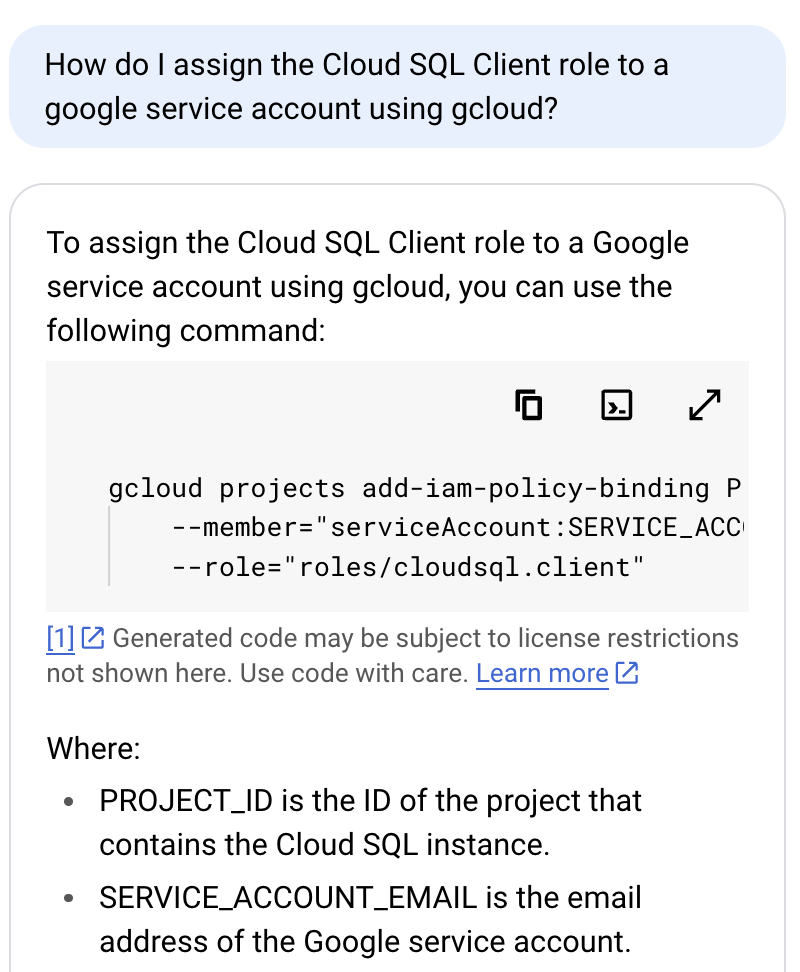Run the code in Cloud Shell

click(617, 405)
